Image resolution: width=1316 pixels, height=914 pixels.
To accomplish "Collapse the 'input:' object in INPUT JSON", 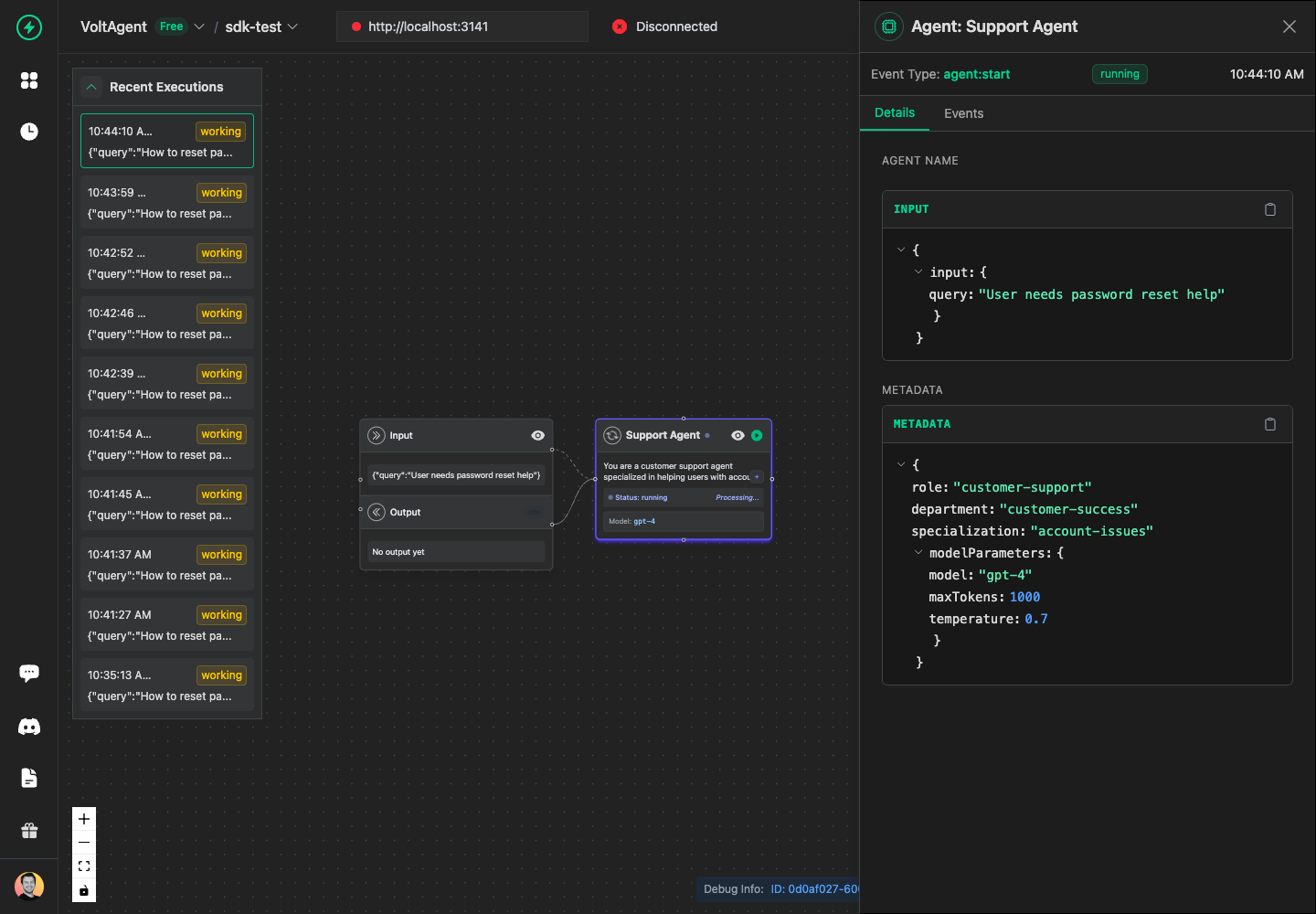I will (918, 271).
